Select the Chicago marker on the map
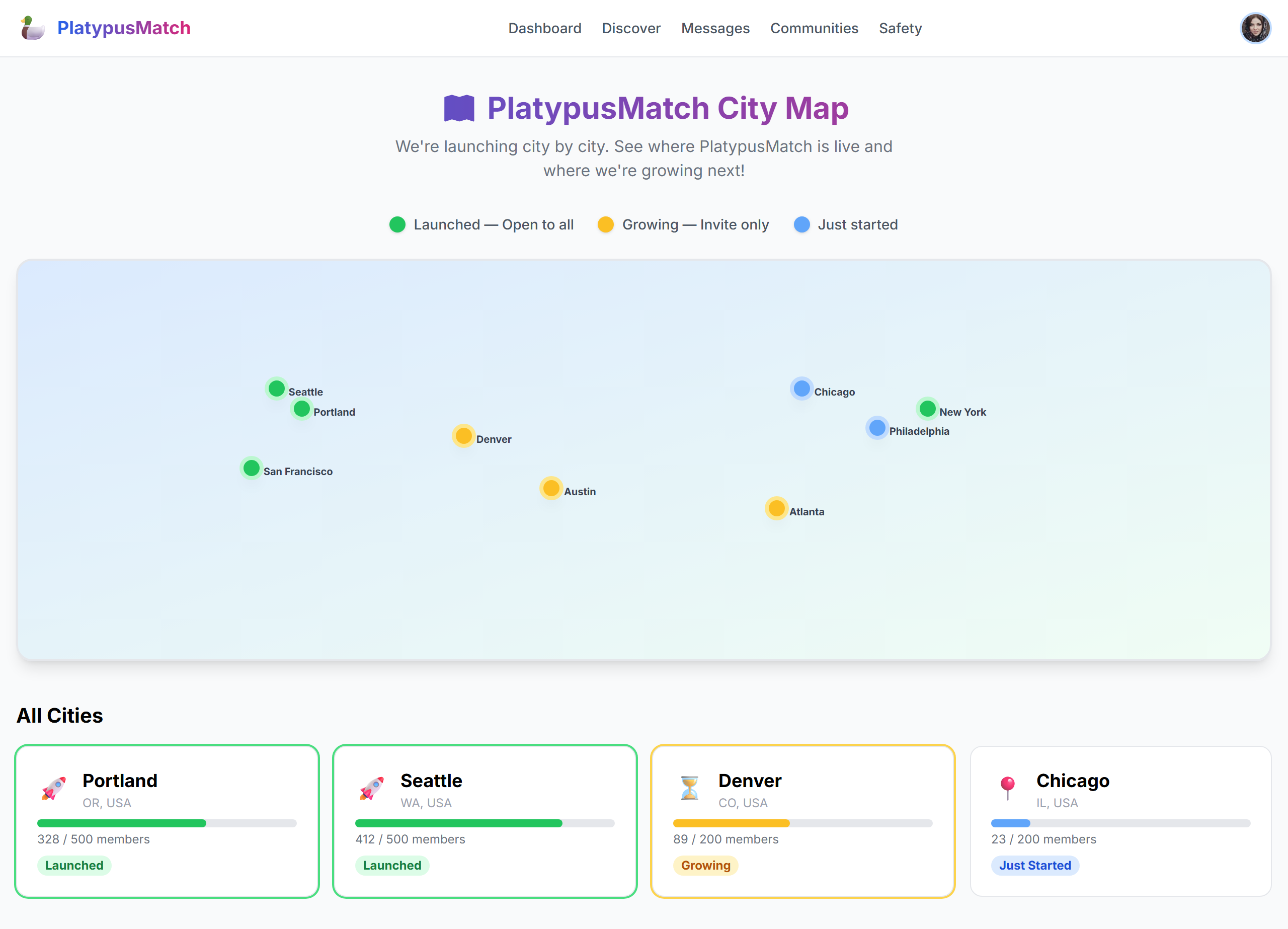Viewport: 1288px width, 929px height. (x=801, y=388)
